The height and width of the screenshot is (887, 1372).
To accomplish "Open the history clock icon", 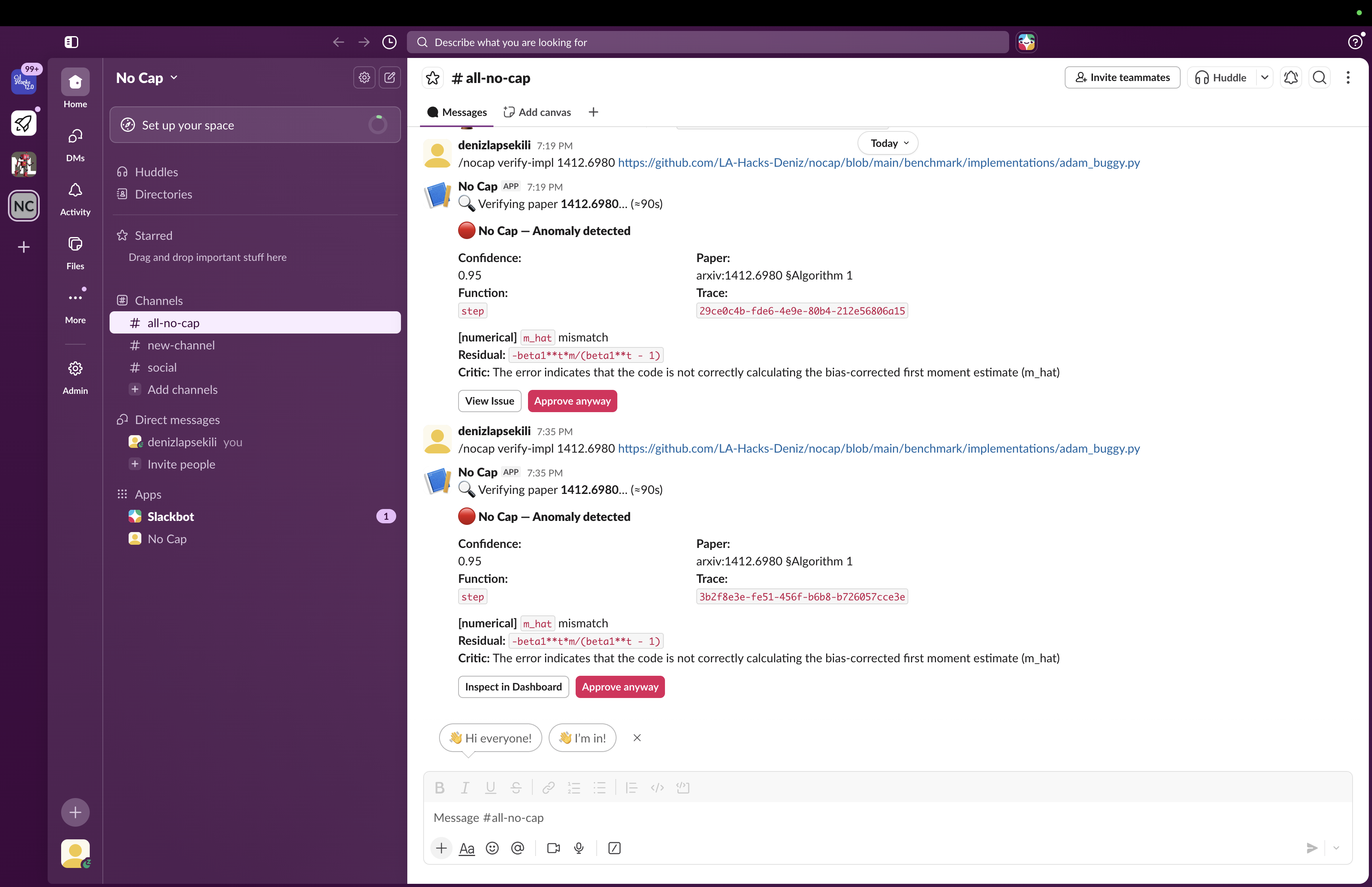I will click(389, 42).
